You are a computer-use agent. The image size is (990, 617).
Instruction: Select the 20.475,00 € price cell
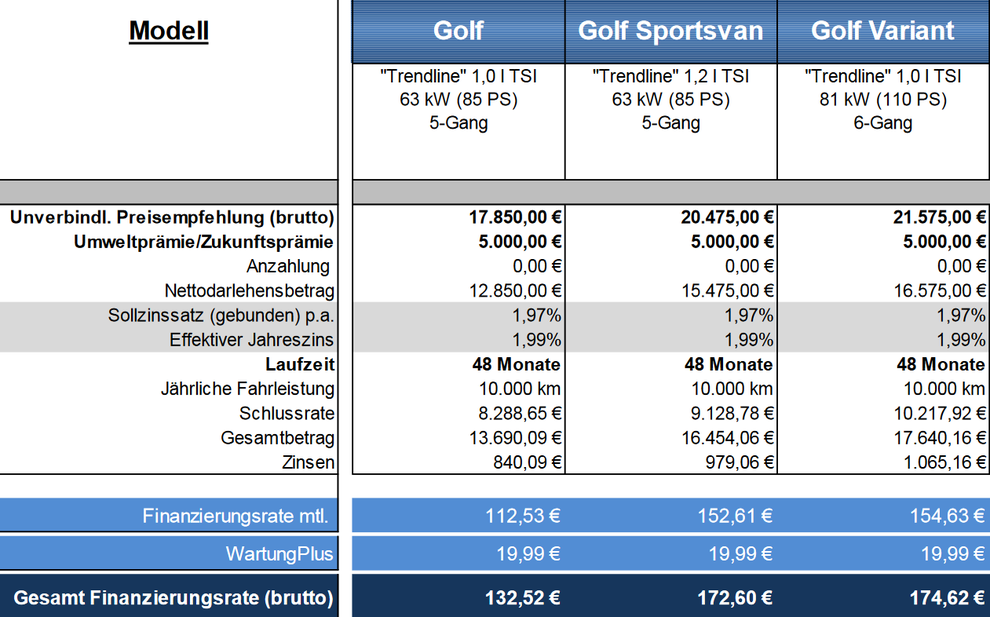click(x=727, y=217)
